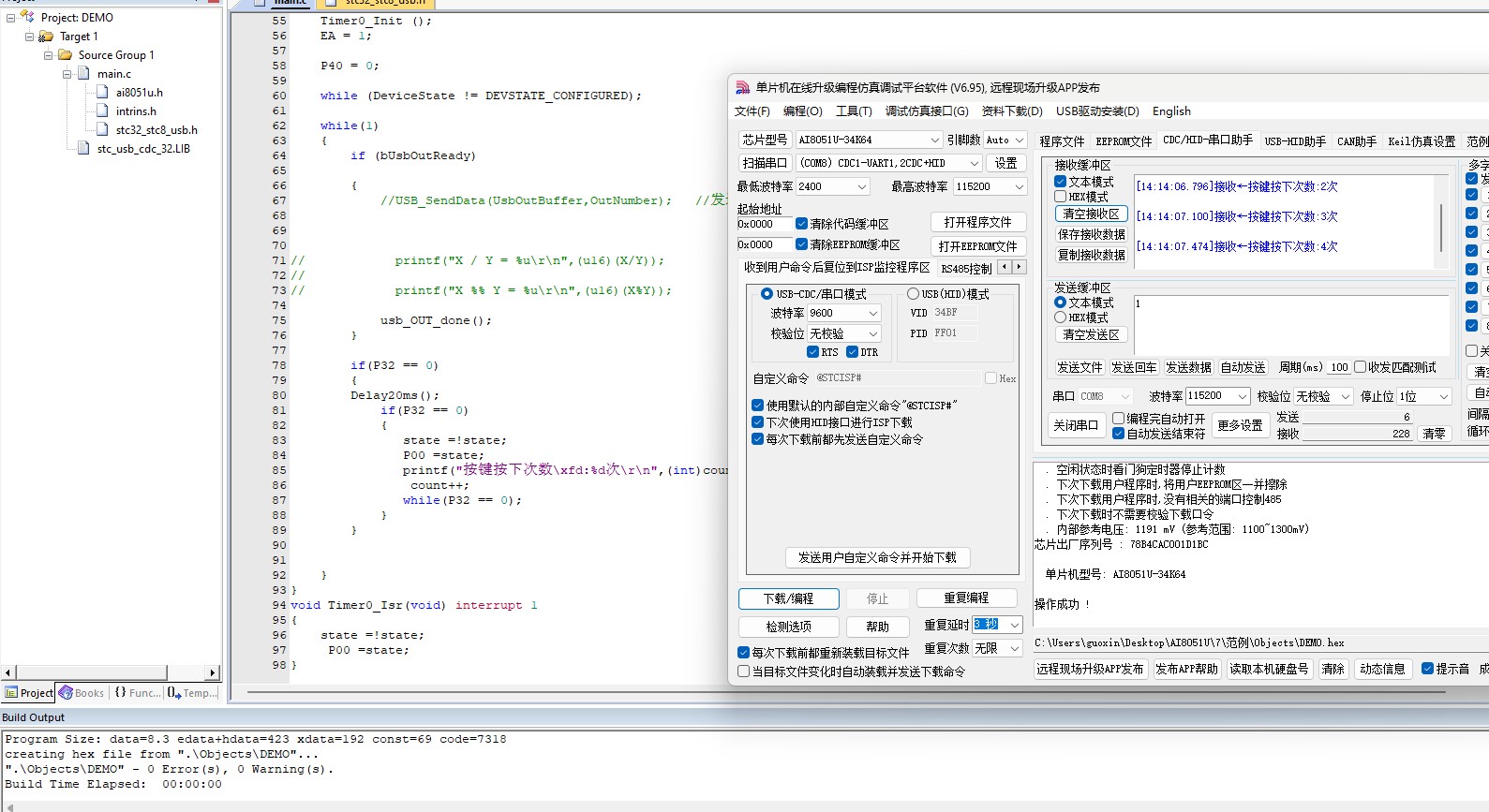The image size is (1489, 812).
Task: Click the 扫描串口 button
Action: tap(765, 163)
